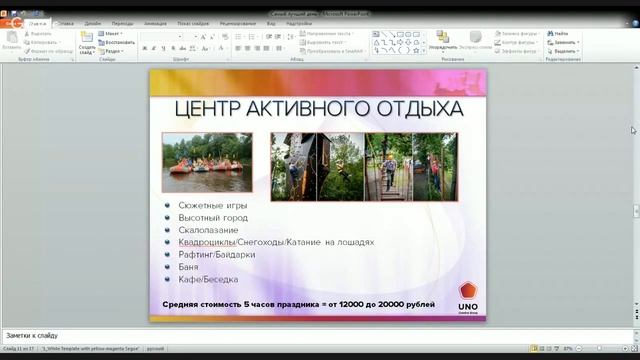Toggle Underline (Ч) formatting
640x360 pixels.
[x=163, y=49]
